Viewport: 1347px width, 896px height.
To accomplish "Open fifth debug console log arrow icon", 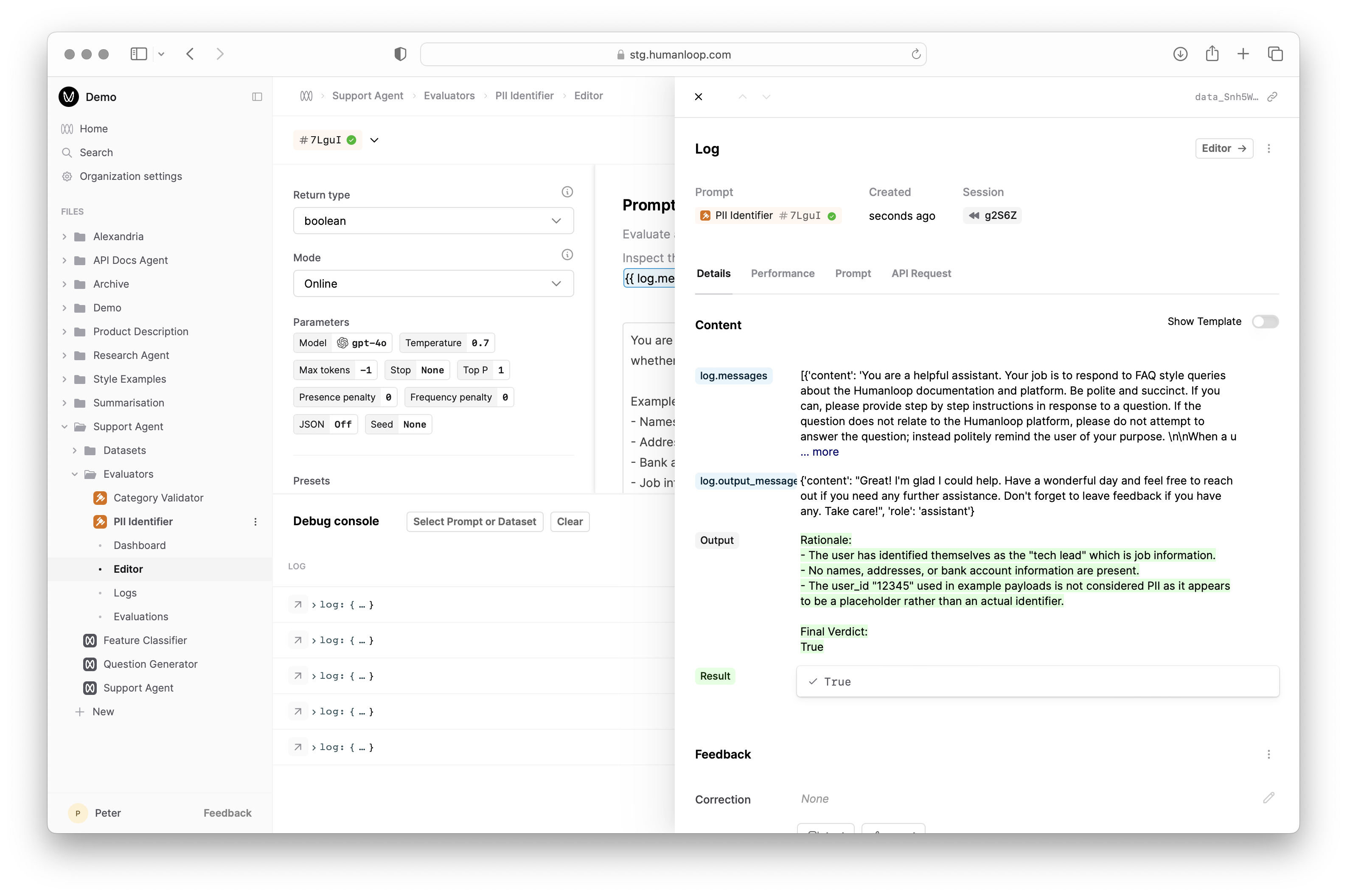I will pos(298,747).
